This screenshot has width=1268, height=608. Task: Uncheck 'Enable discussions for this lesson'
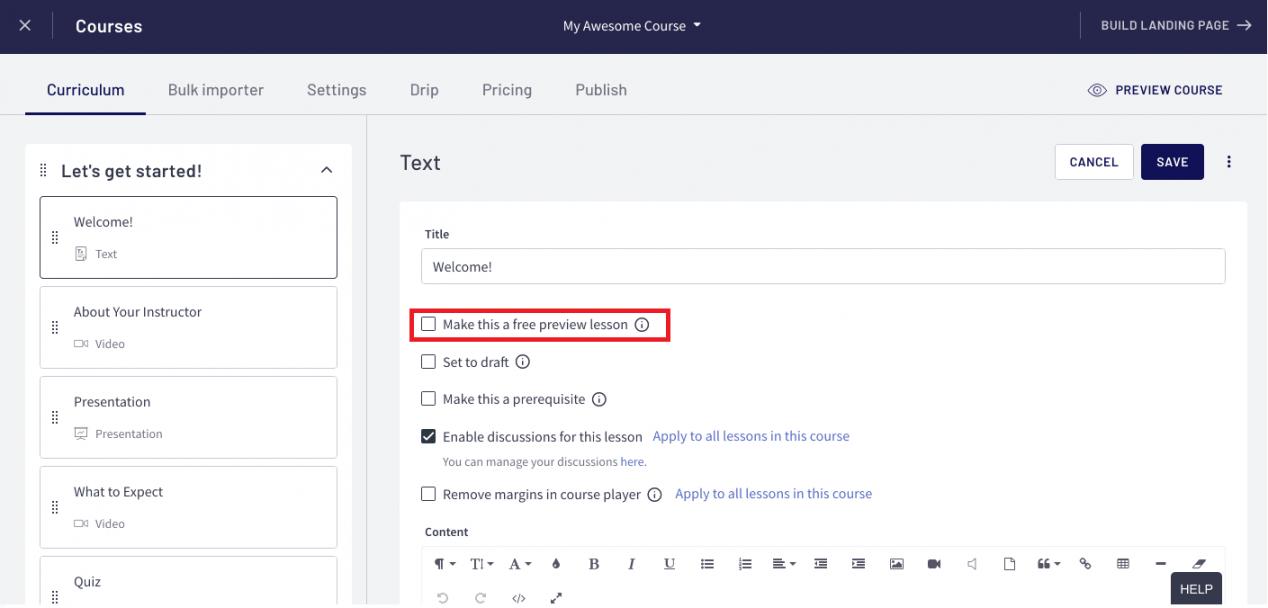(x=429, y=436)
